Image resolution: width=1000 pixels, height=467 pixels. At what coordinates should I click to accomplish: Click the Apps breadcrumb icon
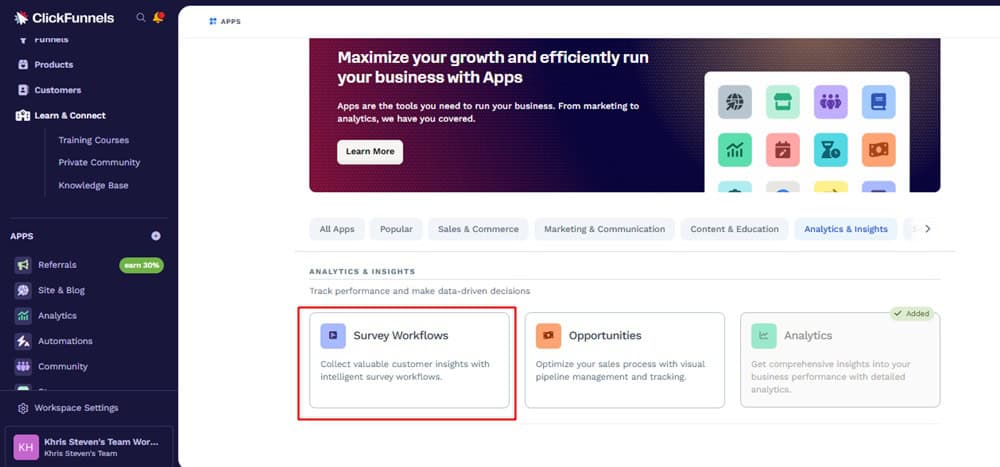coord(213,22)
